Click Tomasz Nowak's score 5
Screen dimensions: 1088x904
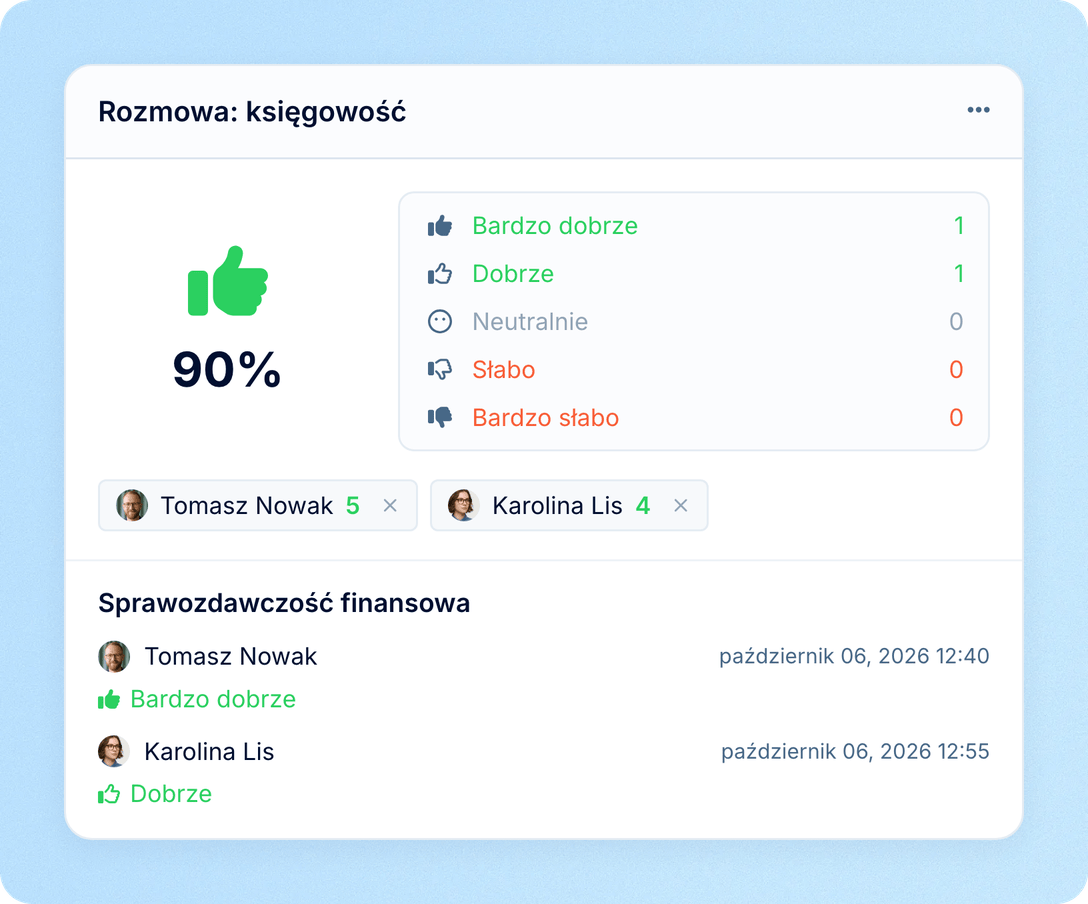tap(352, 506)
